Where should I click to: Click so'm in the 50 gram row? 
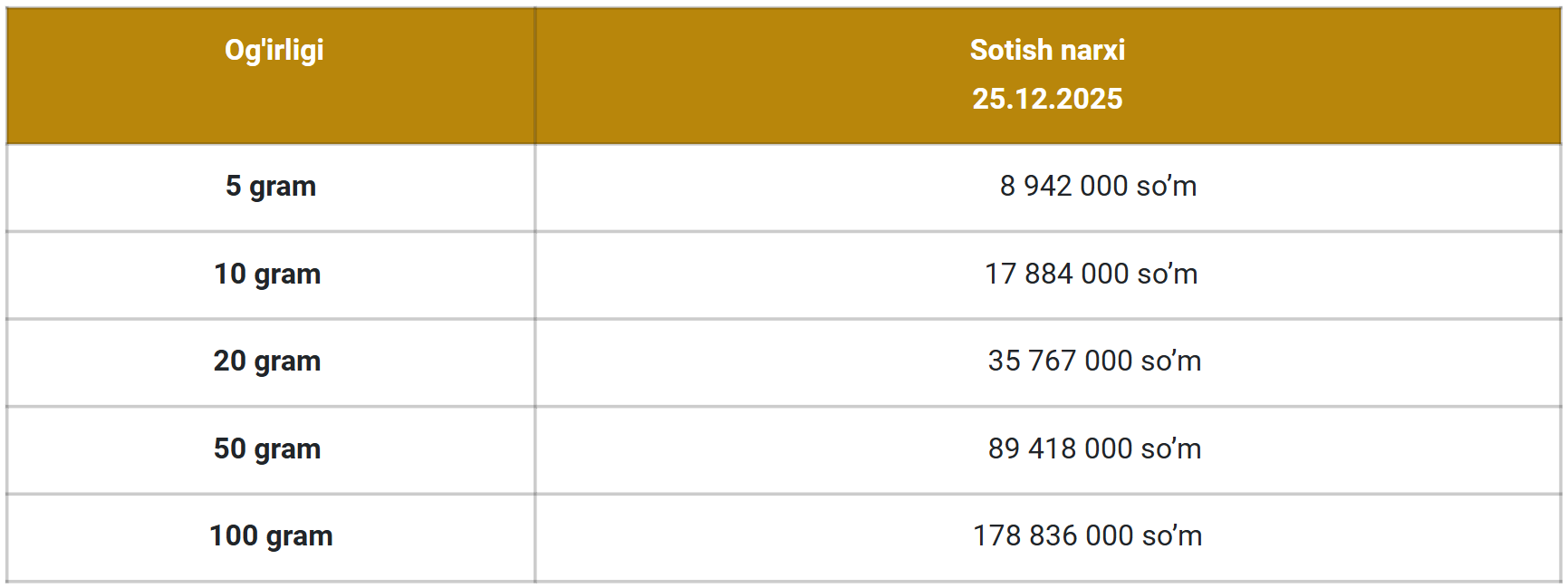pyautogui.click(x=1171, y=449)
